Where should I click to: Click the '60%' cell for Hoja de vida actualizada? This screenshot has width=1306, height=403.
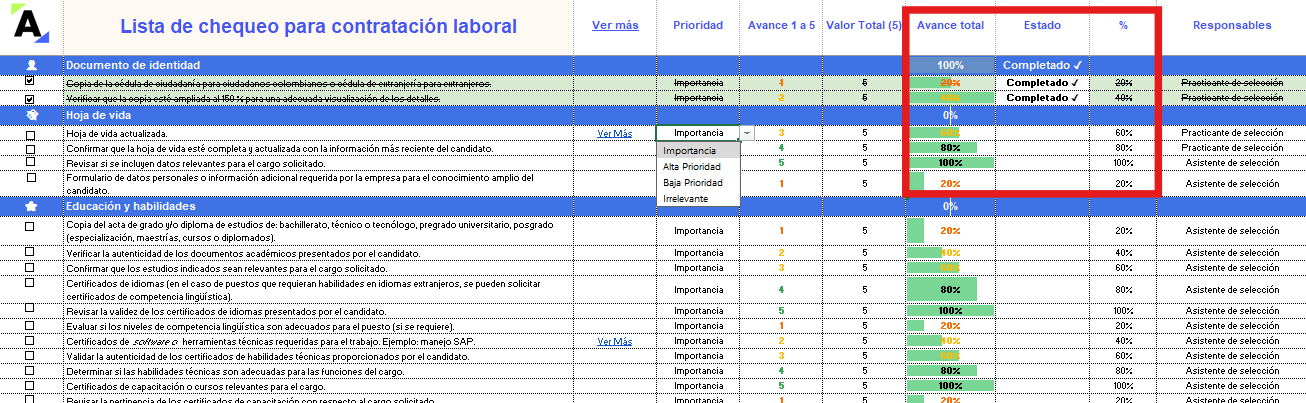coord(1124,133)
